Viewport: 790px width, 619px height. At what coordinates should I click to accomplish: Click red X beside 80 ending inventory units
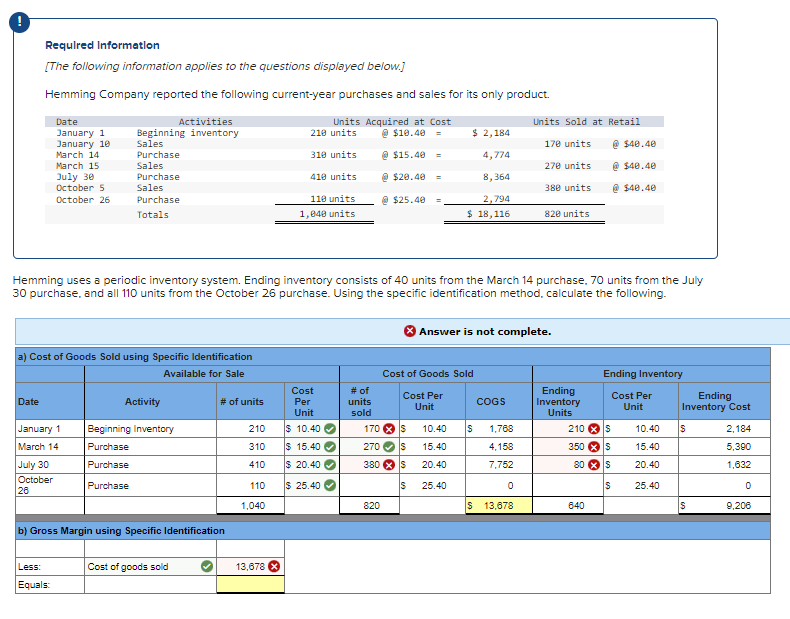tap(594, 465)
